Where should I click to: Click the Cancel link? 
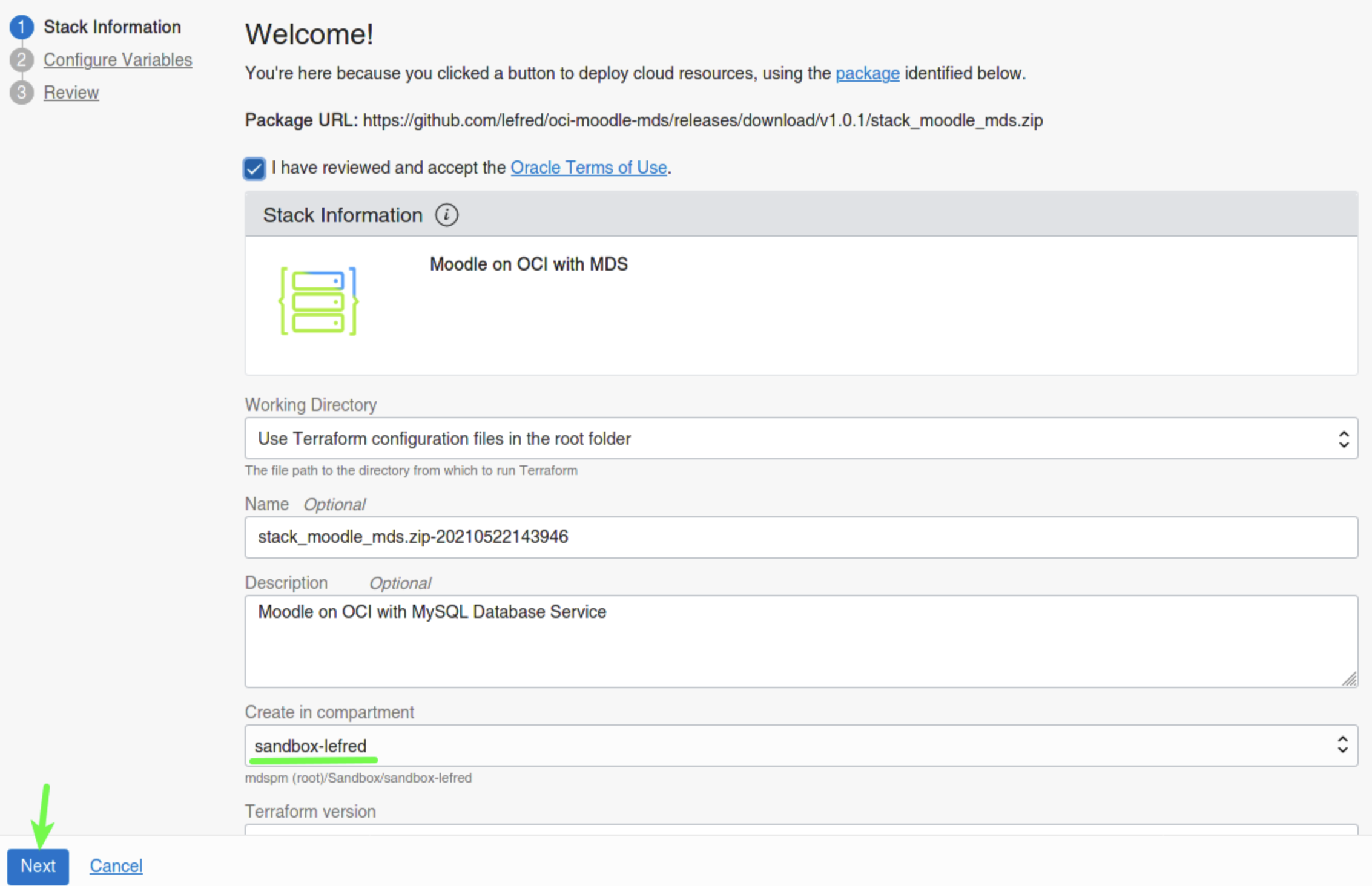[116, 865]
